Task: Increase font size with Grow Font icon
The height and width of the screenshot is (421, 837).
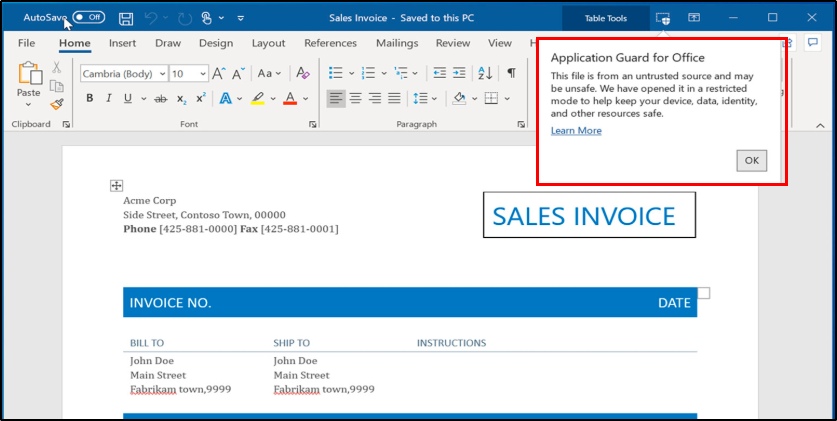Action: (219, 73)
